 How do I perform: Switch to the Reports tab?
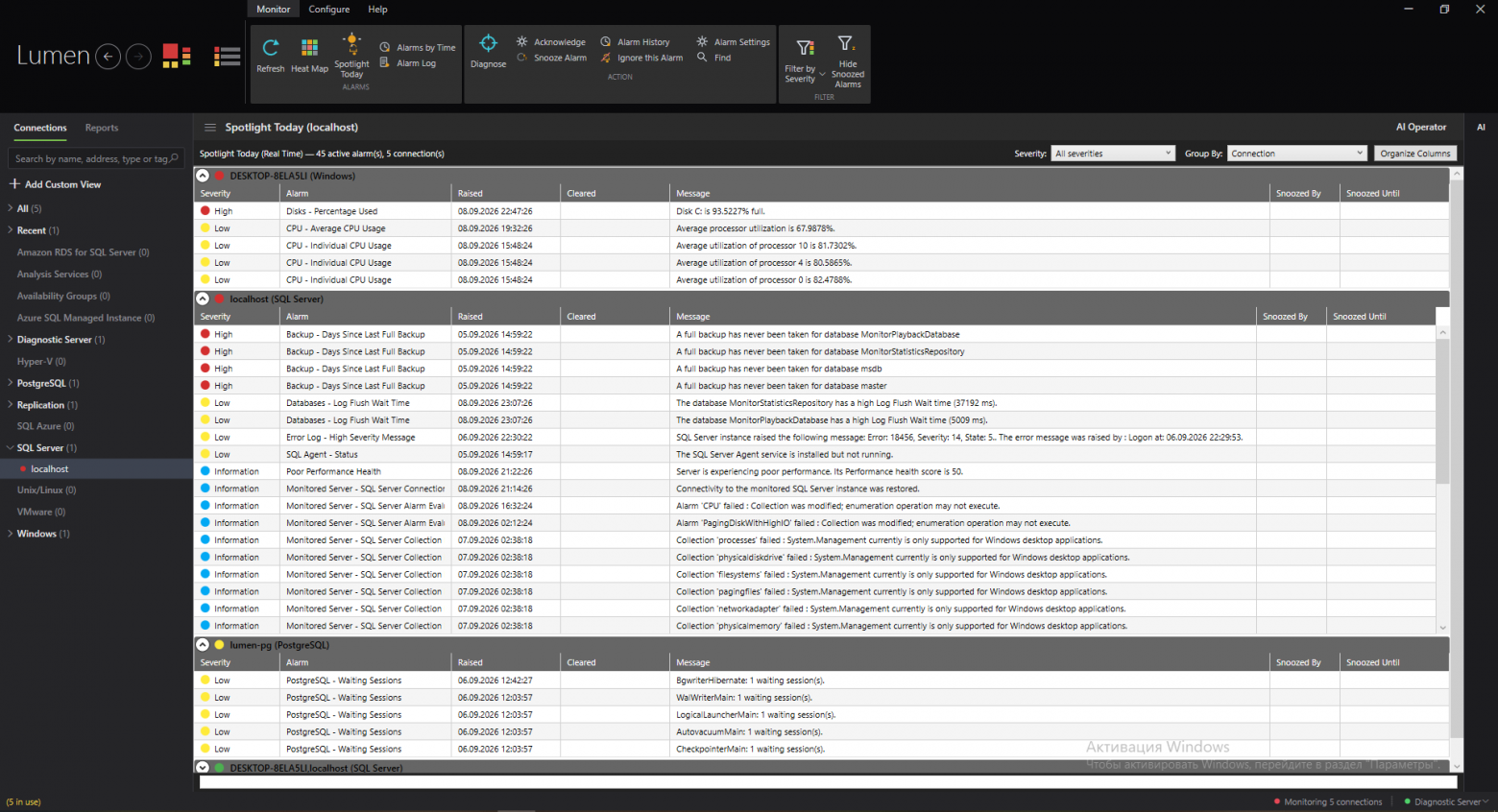pyautogui.click(x=102, y=128)
